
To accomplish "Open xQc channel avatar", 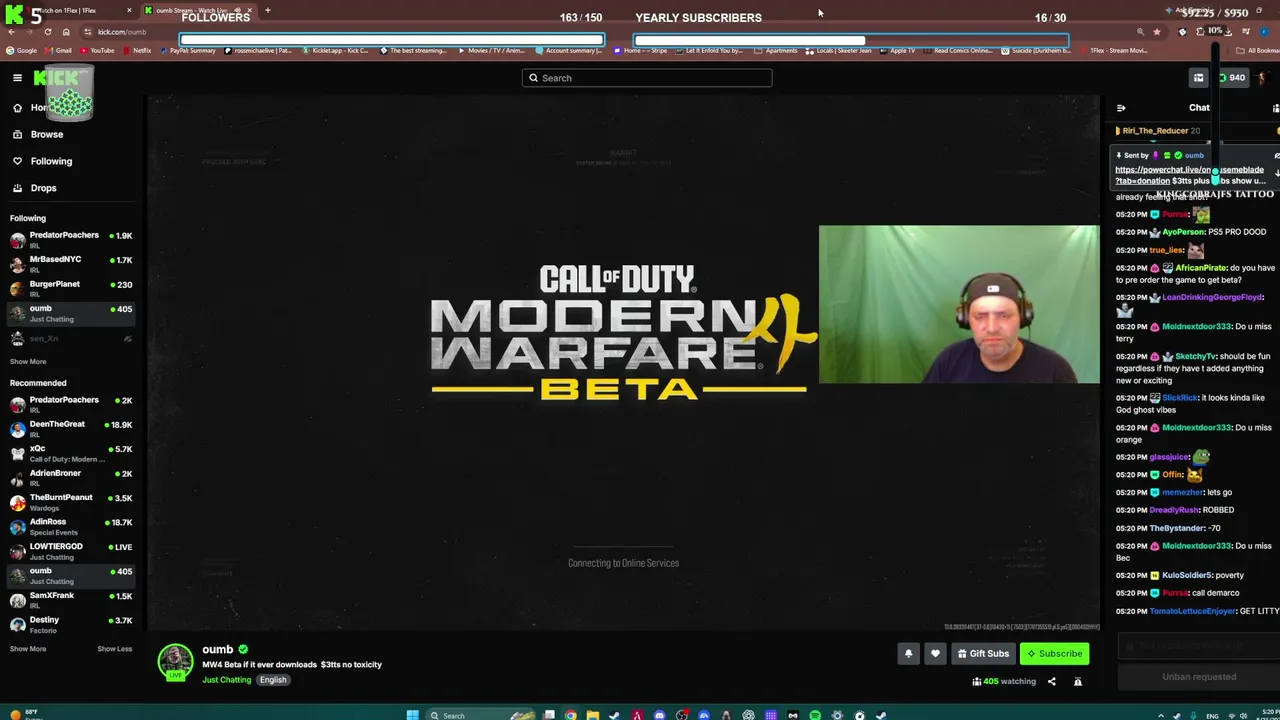I will coord(17,454).
